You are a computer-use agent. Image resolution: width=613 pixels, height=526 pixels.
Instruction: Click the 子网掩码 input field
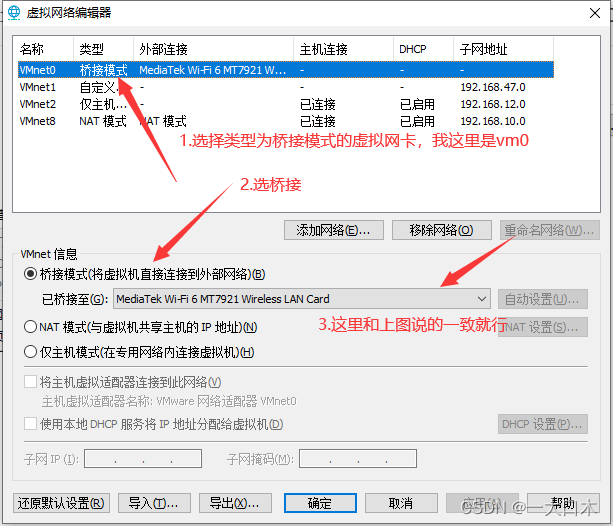358,458
